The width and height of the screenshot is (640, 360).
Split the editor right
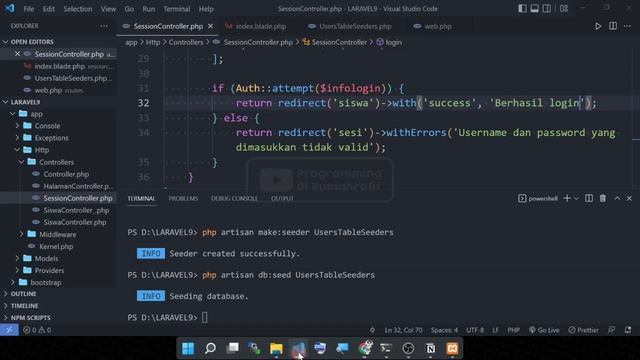point(613,26)
